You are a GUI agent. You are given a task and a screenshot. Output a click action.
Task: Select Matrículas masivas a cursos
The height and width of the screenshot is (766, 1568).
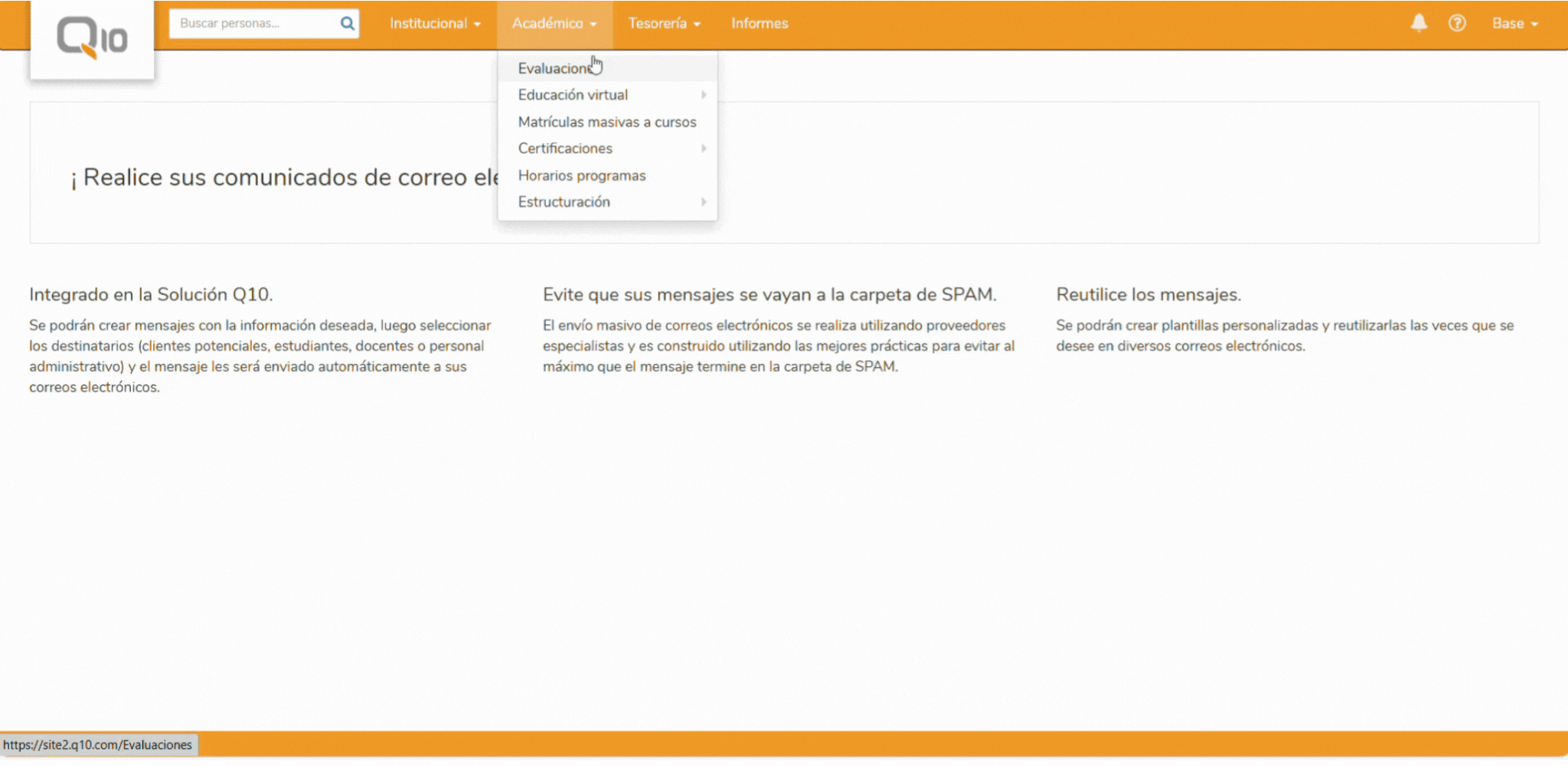coord(607,121)
